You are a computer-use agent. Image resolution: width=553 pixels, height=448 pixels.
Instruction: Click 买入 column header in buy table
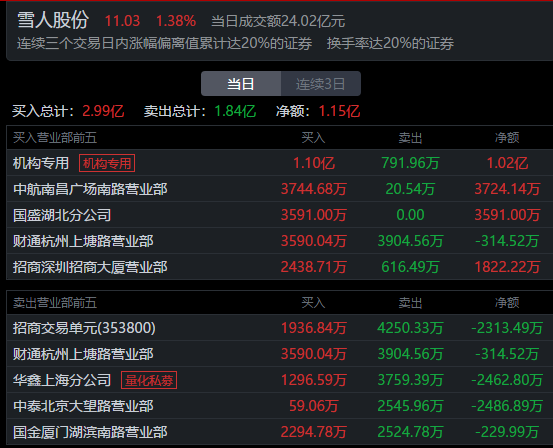coord(314,138)
